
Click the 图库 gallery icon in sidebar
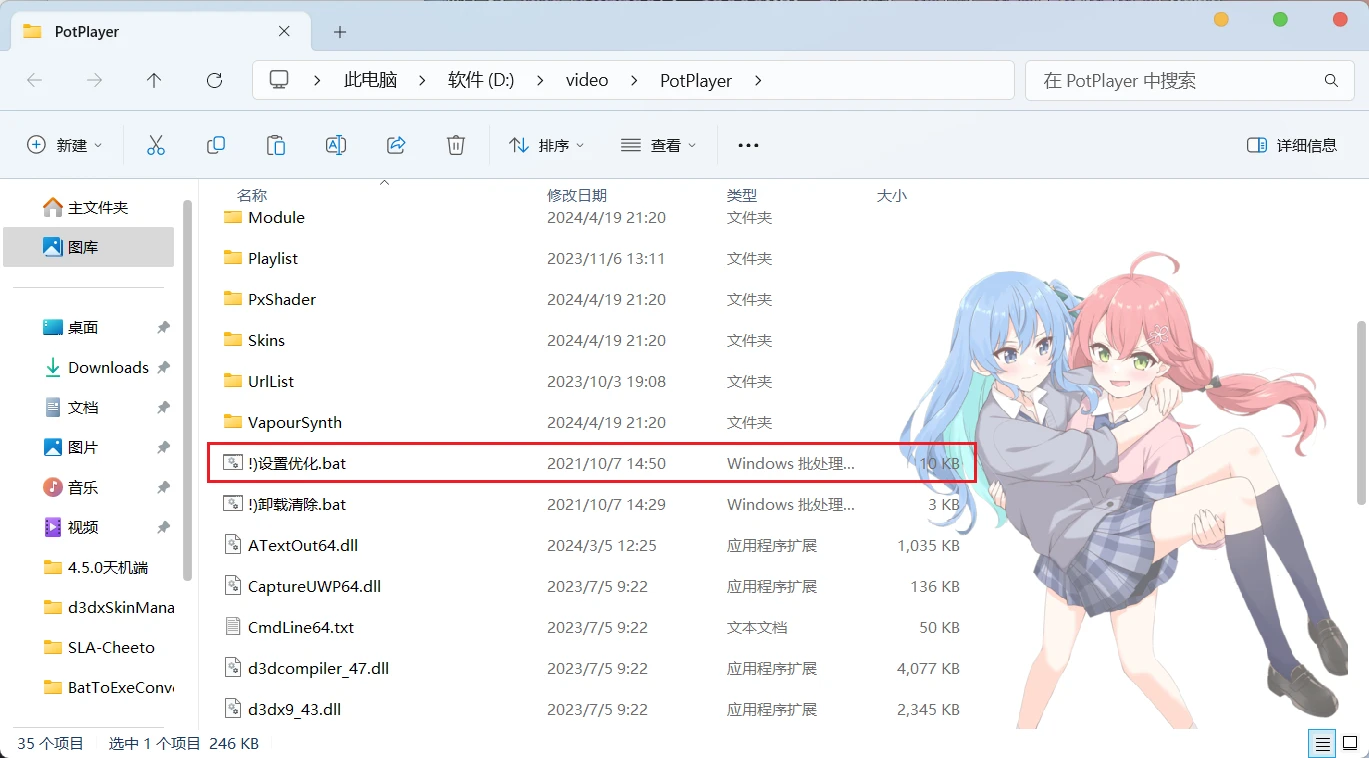click(x=53, y=247)
